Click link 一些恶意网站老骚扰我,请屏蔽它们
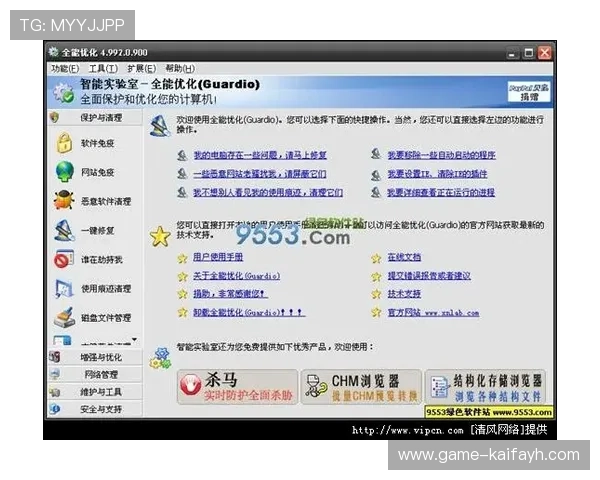 (260, 174)
